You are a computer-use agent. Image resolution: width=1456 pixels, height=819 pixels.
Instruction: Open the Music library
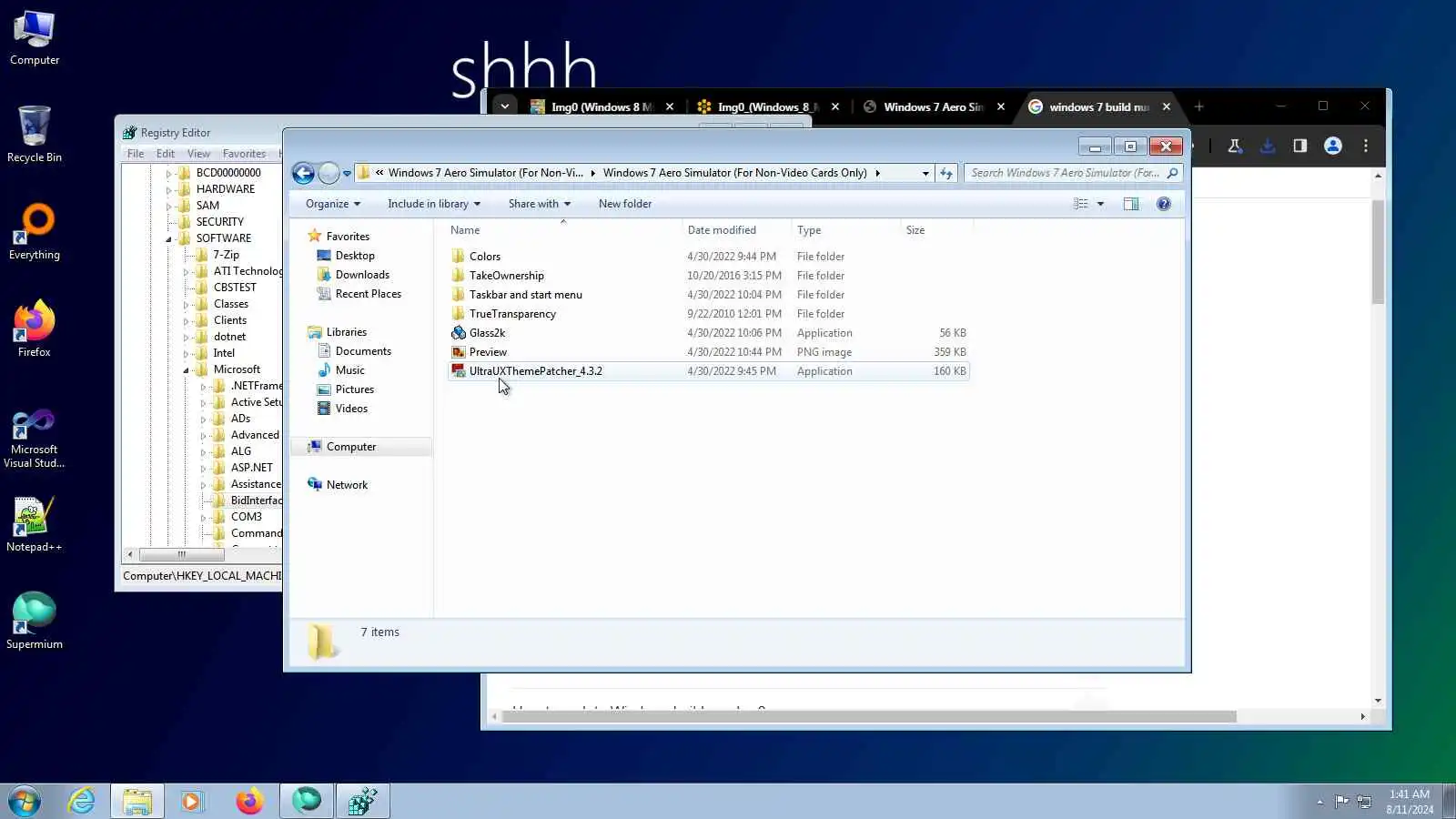coord(349,370)
